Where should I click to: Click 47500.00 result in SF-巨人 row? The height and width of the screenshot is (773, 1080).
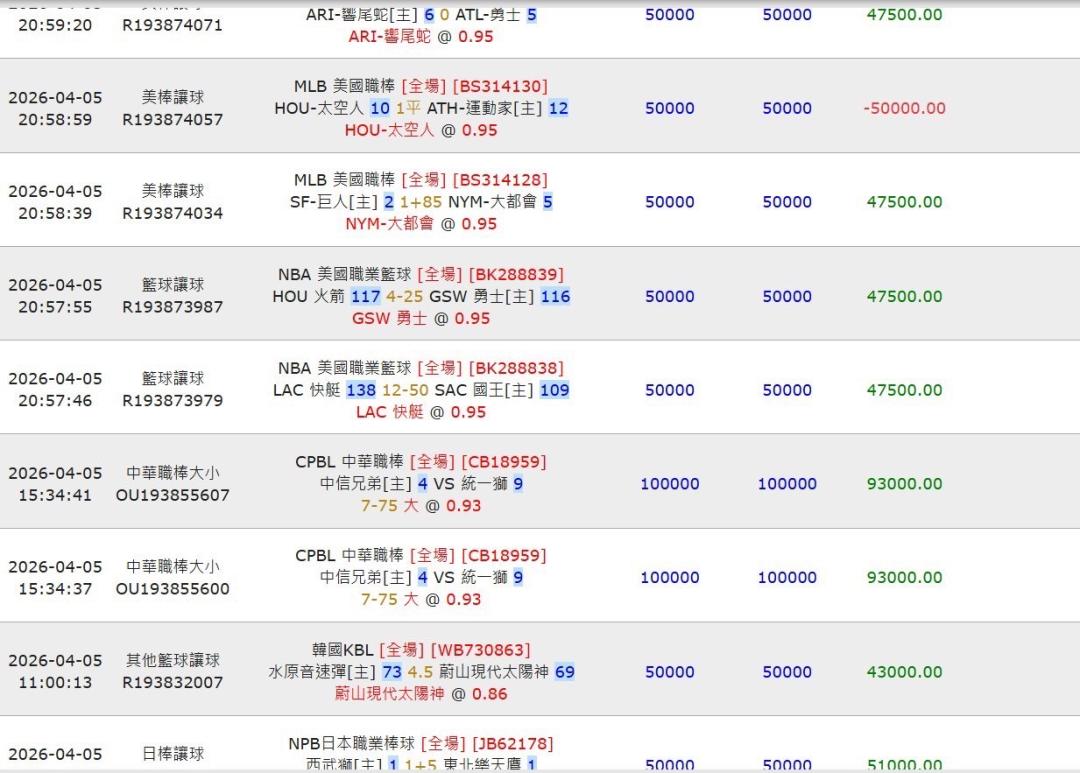tap(904, 202)
